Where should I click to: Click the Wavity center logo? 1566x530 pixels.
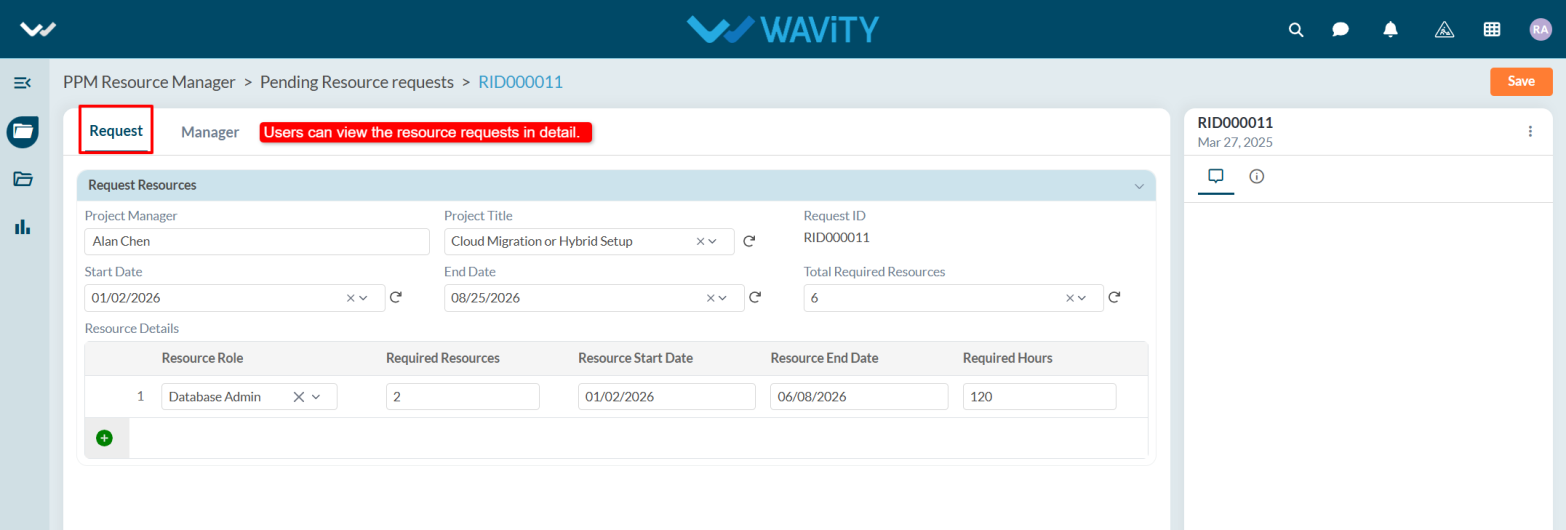pos(783,29)
